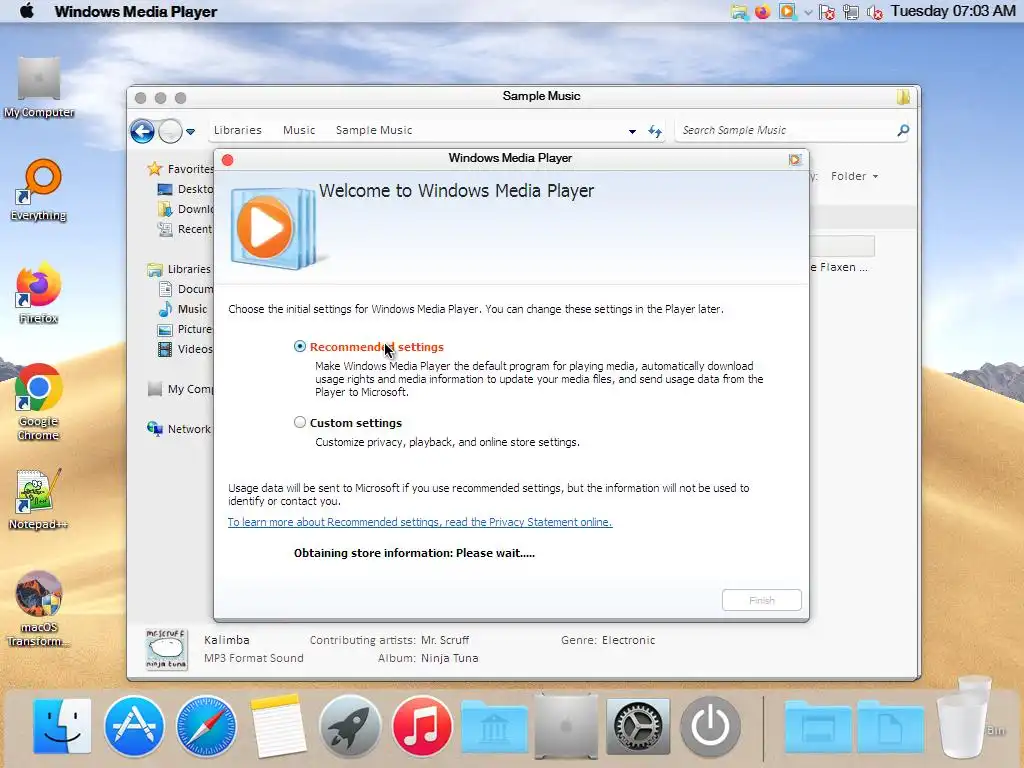Select Libraries in the navigation pane
The height and width of the screenshot is (768, 1024).
180,269
